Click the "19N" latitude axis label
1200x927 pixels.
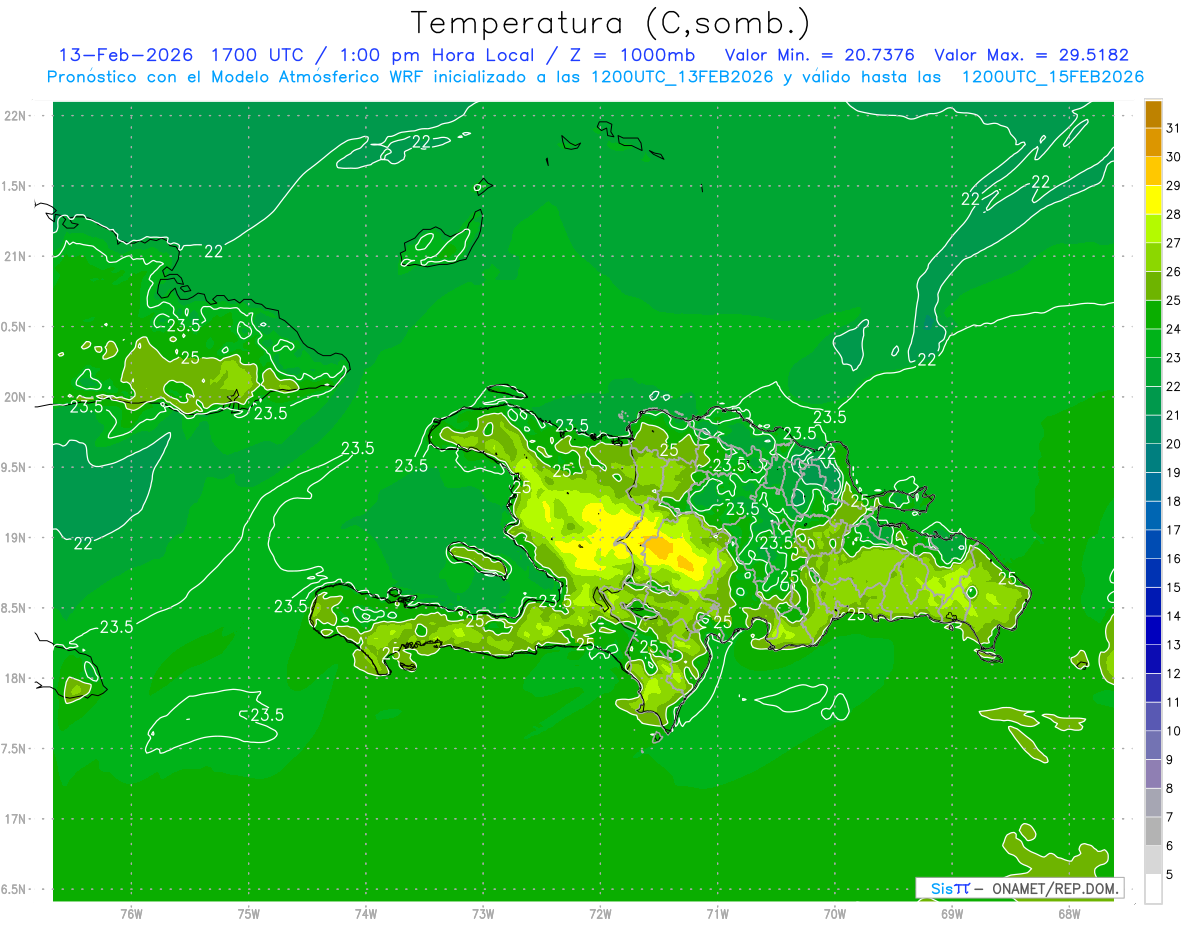[x=17, y=538]
